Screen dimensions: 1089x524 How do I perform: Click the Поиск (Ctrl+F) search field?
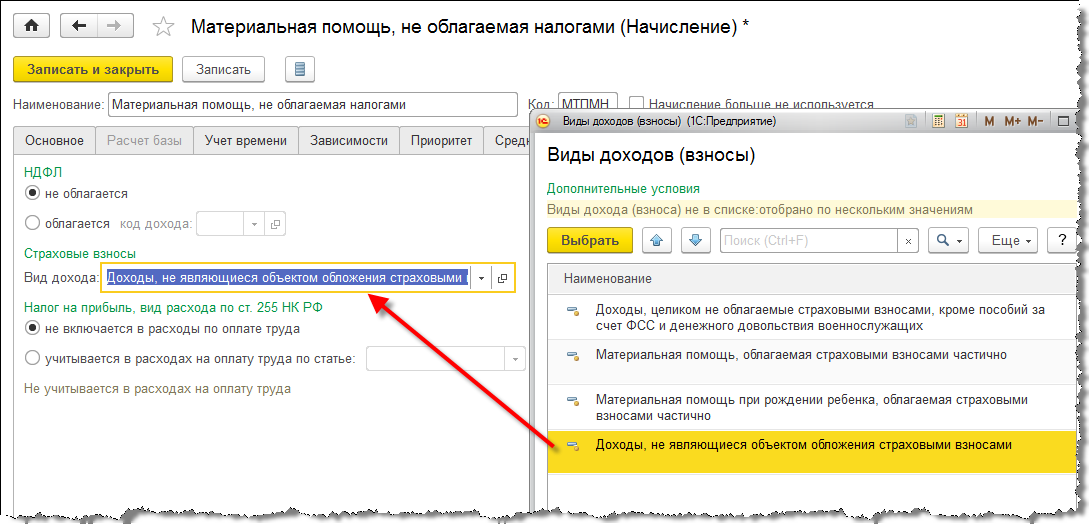tap(810, 241)
